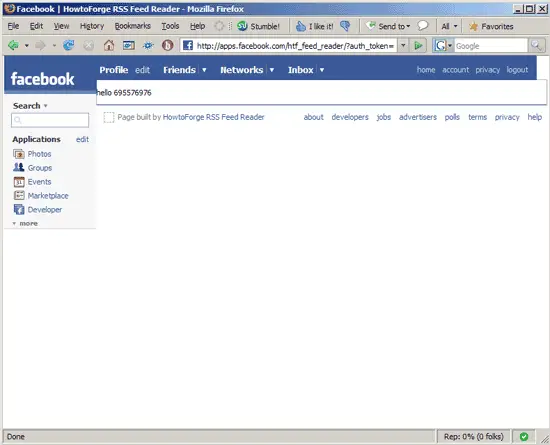Click the developers footer link
Image resolution: width=550 pixels, height=445 pixels.
[x=350, y=117]
